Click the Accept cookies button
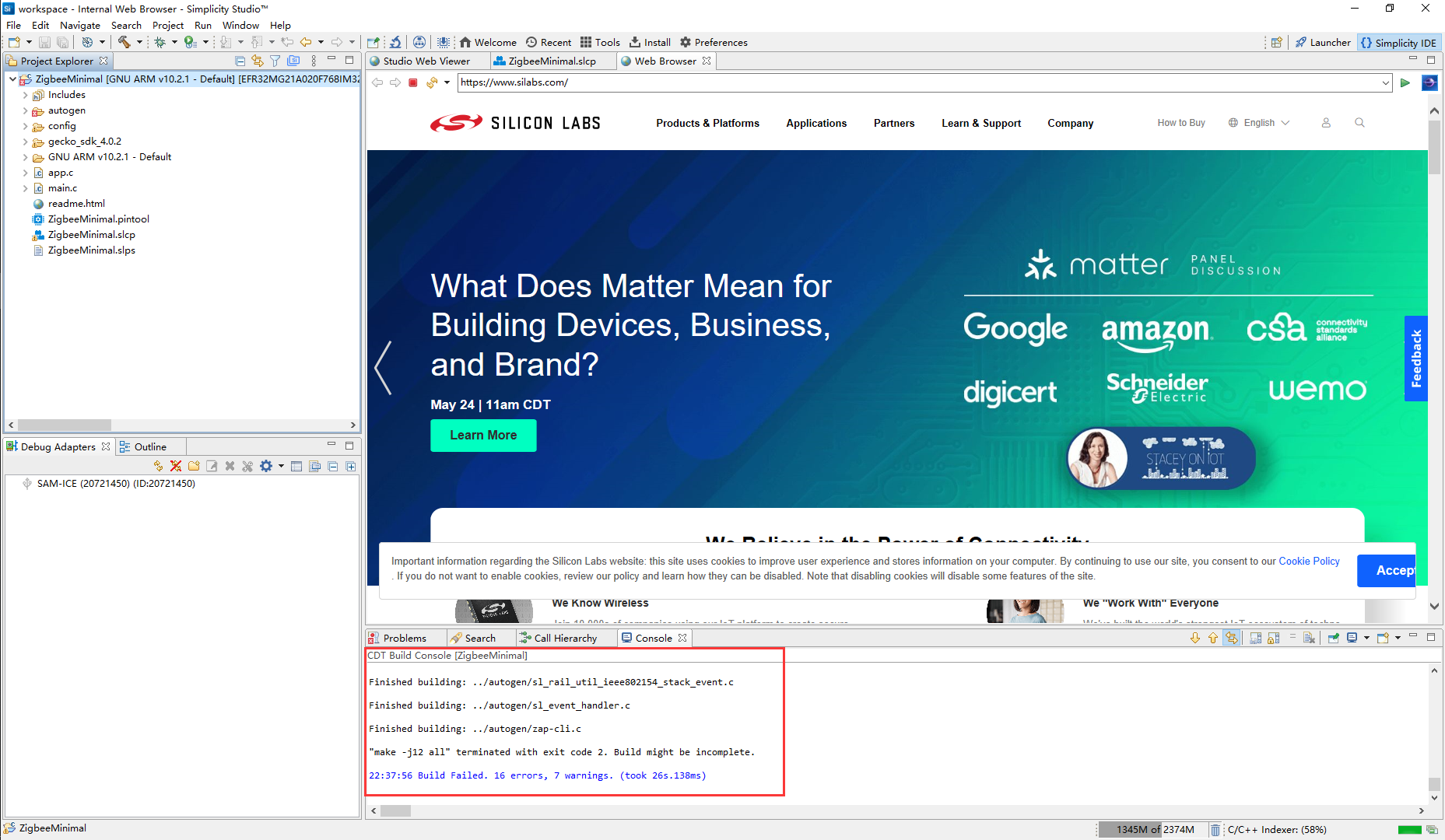The image size is (1445, 840). (1387, 571)
